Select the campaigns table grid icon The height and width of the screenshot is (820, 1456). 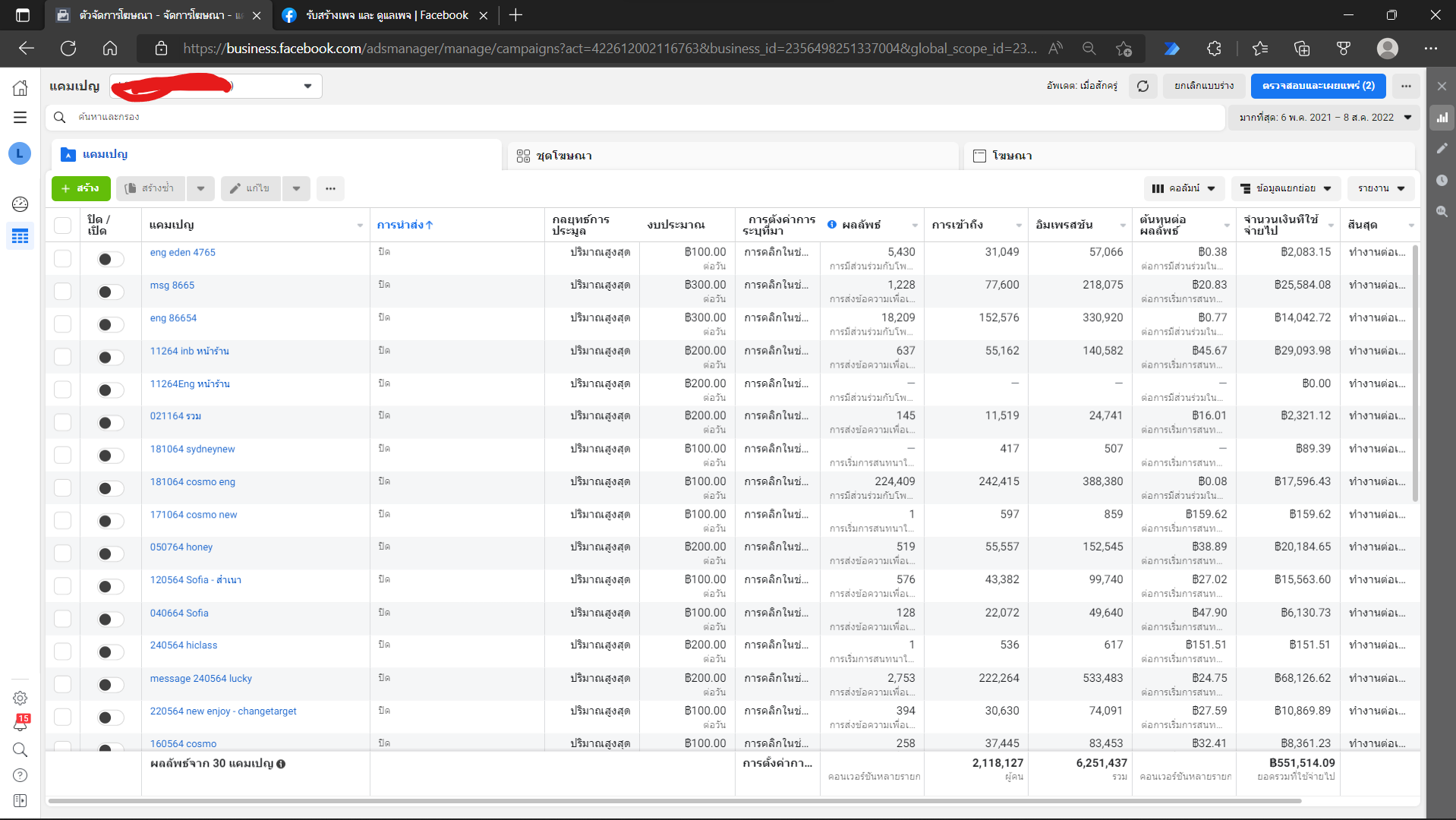click(x=20, y=236)
